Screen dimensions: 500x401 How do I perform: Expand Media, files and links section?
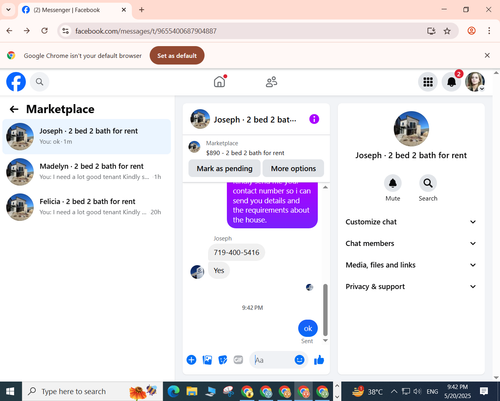411,265
